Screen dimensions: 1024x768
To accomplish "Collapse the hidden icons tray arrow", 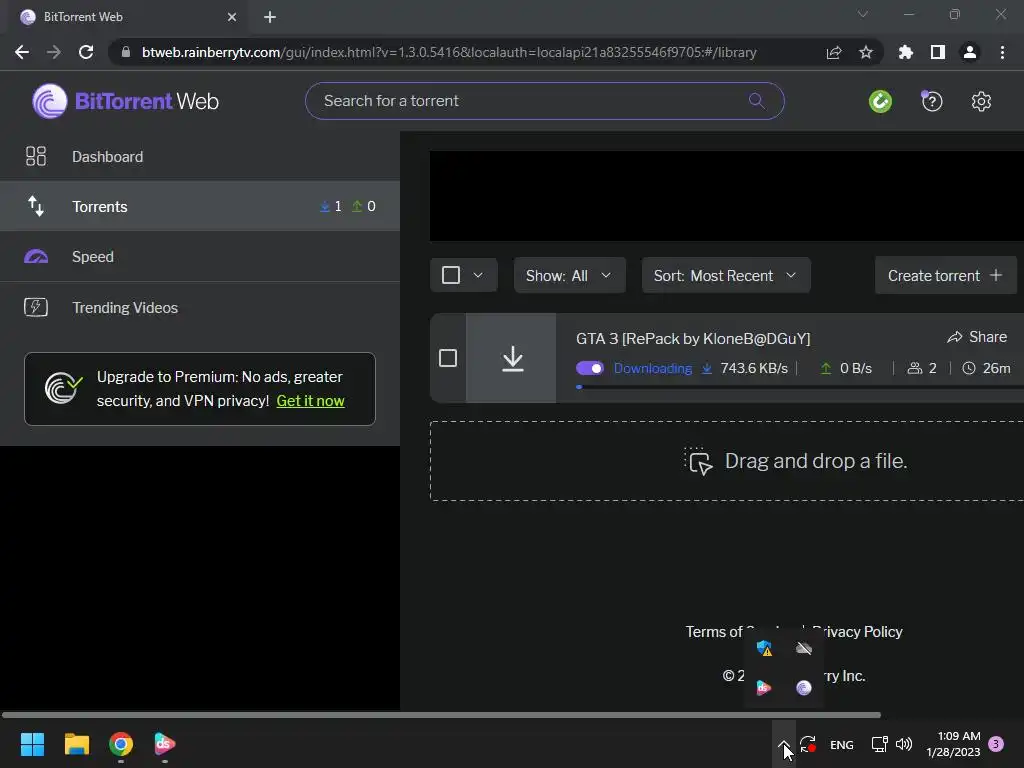I will click(x=784, y=744).
